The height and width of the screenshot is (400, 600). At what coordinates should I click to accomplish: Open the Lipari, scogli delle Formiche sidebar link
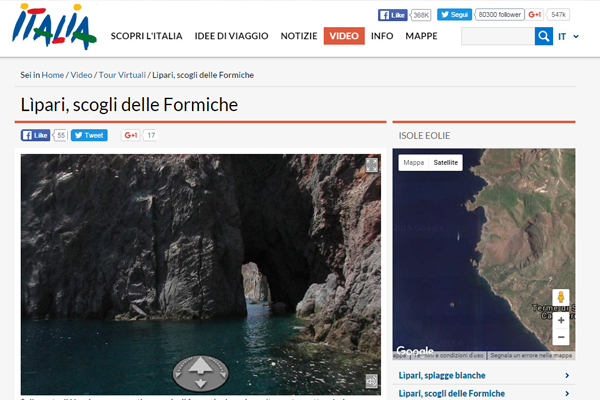(x=452, y=393)
